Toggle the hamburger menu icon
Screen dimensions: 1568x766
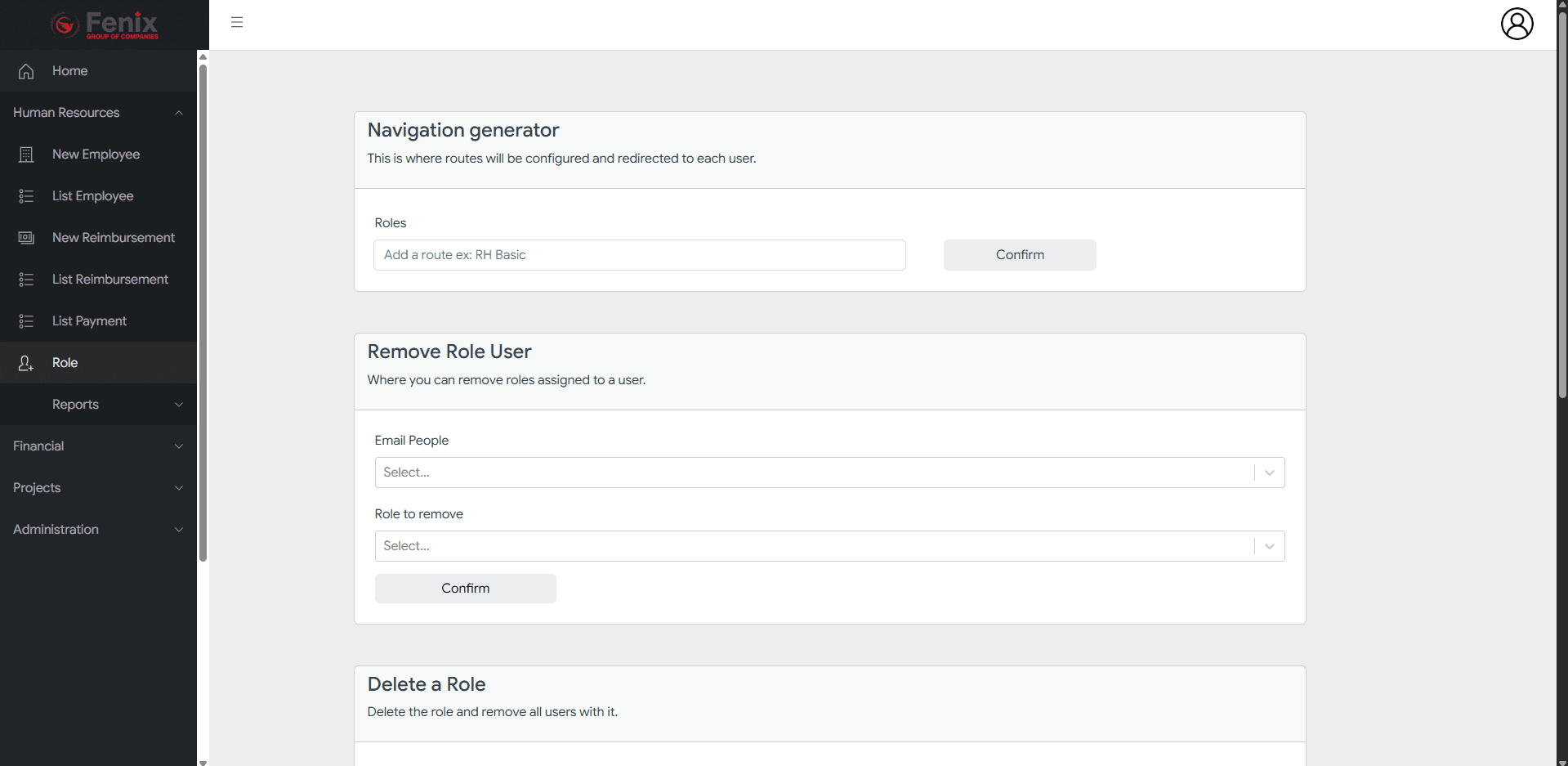click(x=237, y=22)
